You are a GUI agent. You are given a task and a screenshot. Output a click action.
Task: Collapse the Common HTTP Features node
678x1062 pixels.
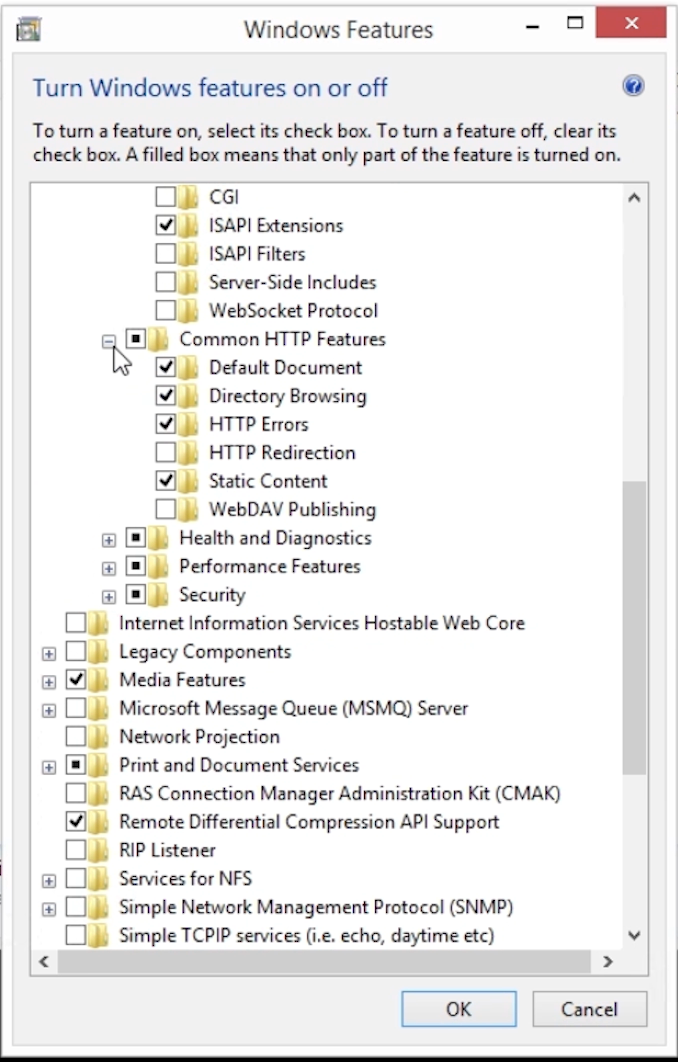point(108,341)
